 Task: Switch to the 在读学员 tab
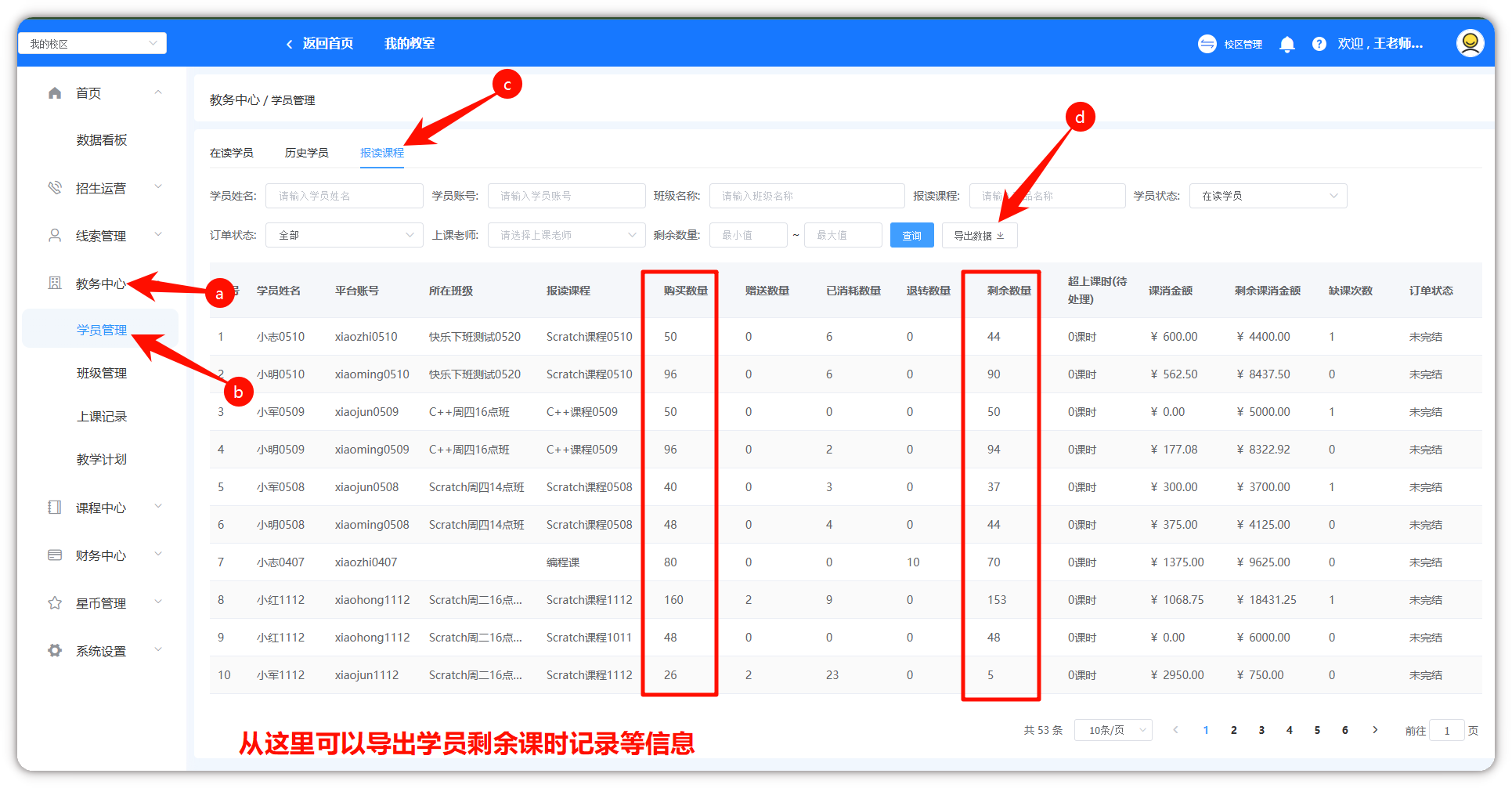[231, 153]
